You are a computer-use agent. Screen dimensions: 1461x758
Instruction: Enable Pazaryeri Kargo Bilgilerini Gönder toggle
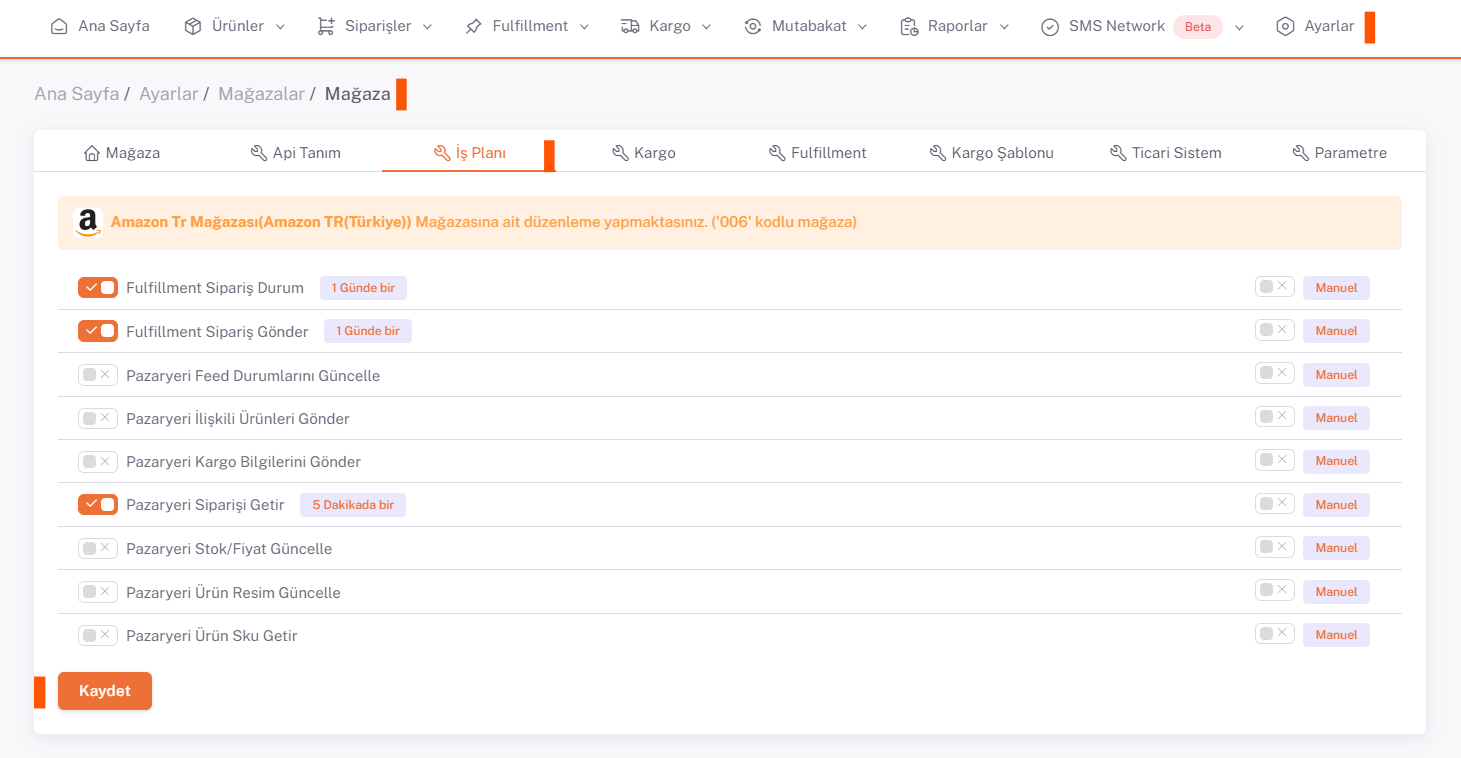98,461
